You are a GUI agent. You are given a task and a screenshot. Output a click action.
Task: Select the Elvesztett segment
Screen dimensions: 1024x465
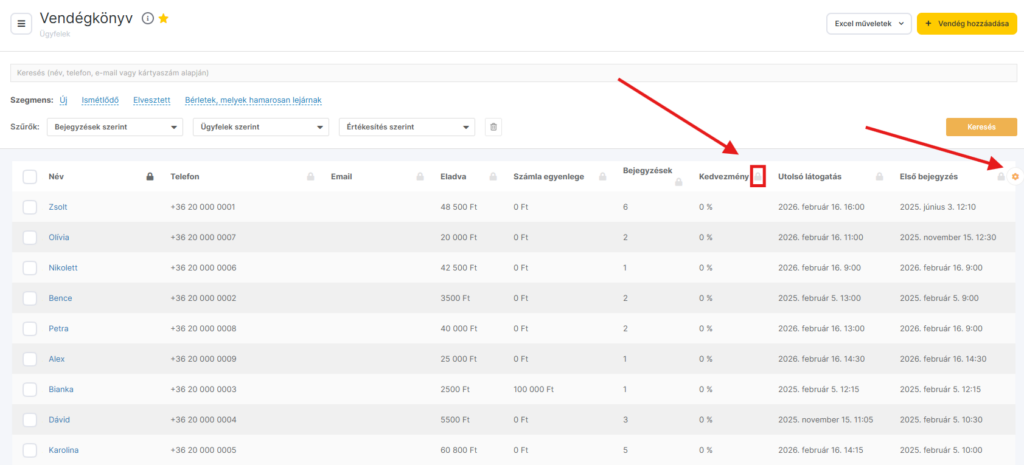[x=152, y=100]
